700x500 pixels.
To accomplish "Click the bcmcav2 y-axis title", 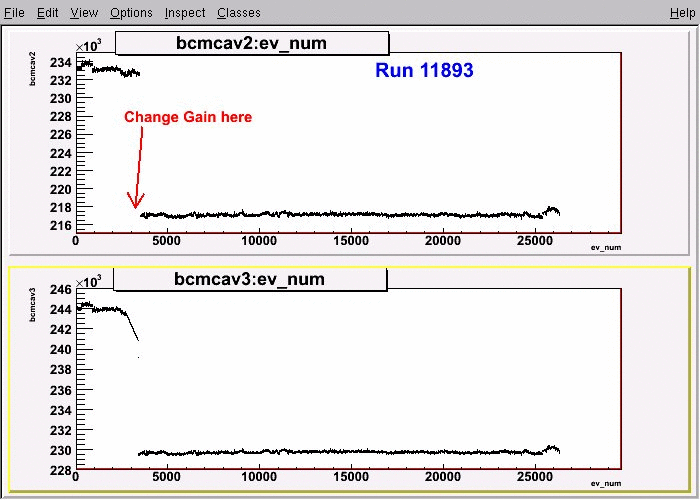I will pos(32,69).
